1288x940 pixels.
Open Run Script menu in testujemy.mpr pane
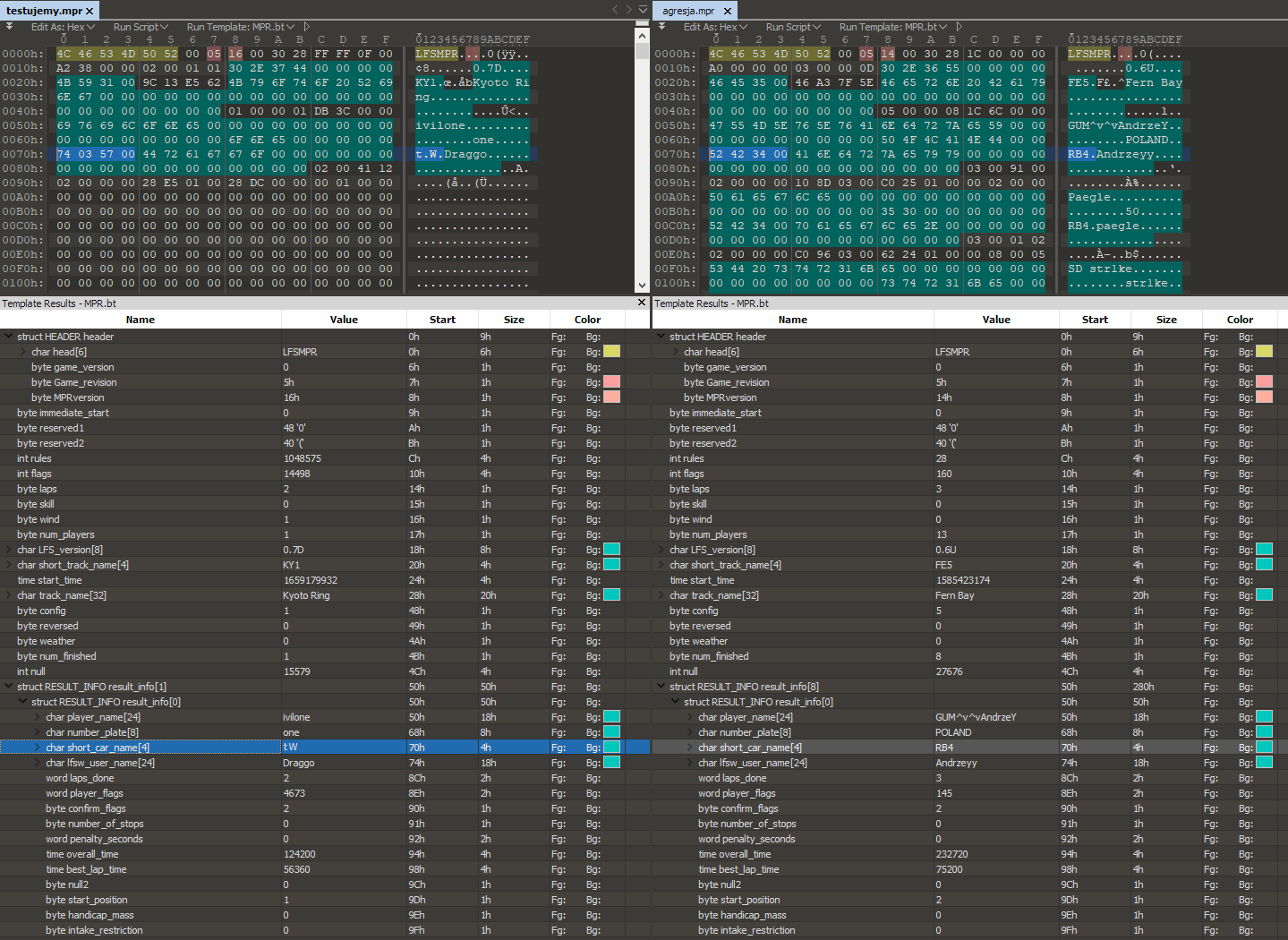pyautogui.click(x=140, y=27)
